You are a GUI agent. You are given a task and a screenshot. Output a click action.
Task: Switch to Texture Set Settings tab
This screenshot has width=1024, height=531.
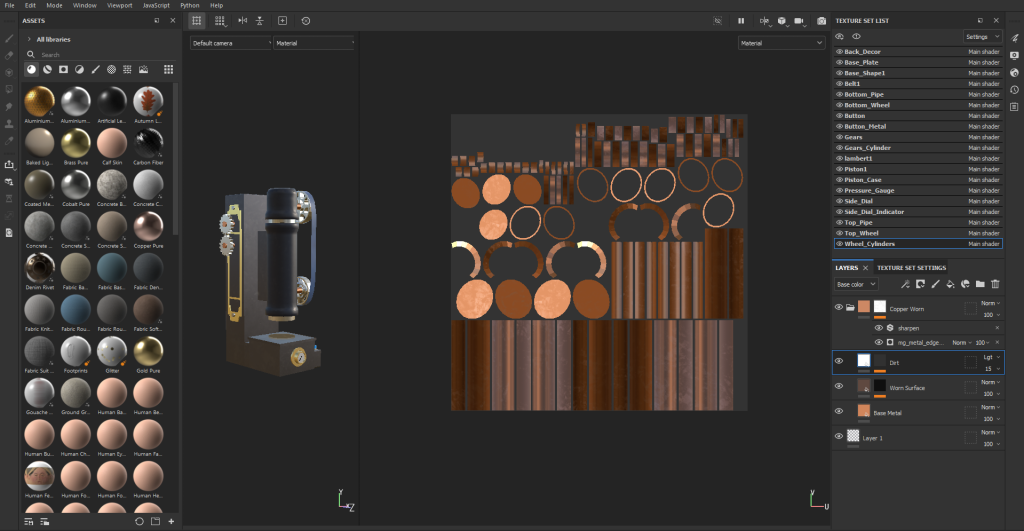(x=912, y=268)
